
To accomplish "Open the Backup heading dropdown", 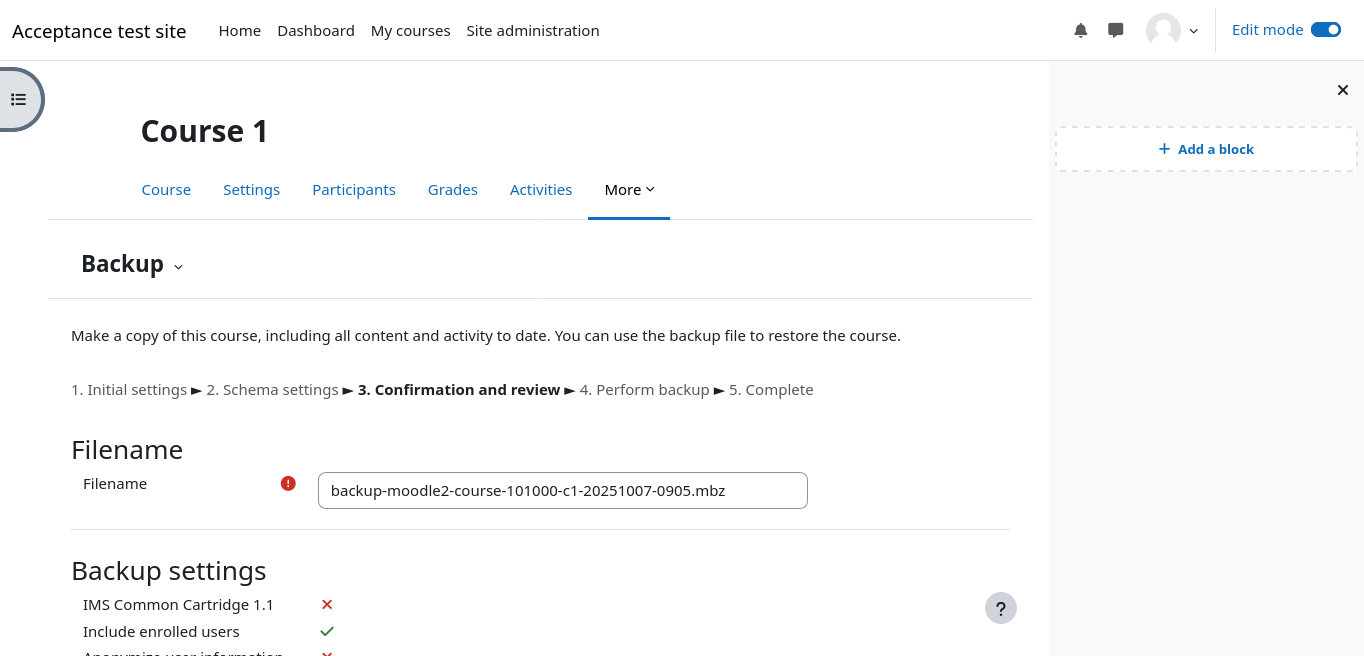I will (x=178, y=266).
